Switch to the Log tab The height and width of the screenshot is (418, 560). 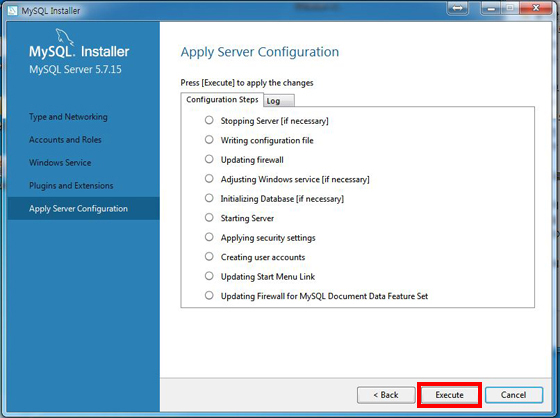pyautogui.click(x=279, y=101)
